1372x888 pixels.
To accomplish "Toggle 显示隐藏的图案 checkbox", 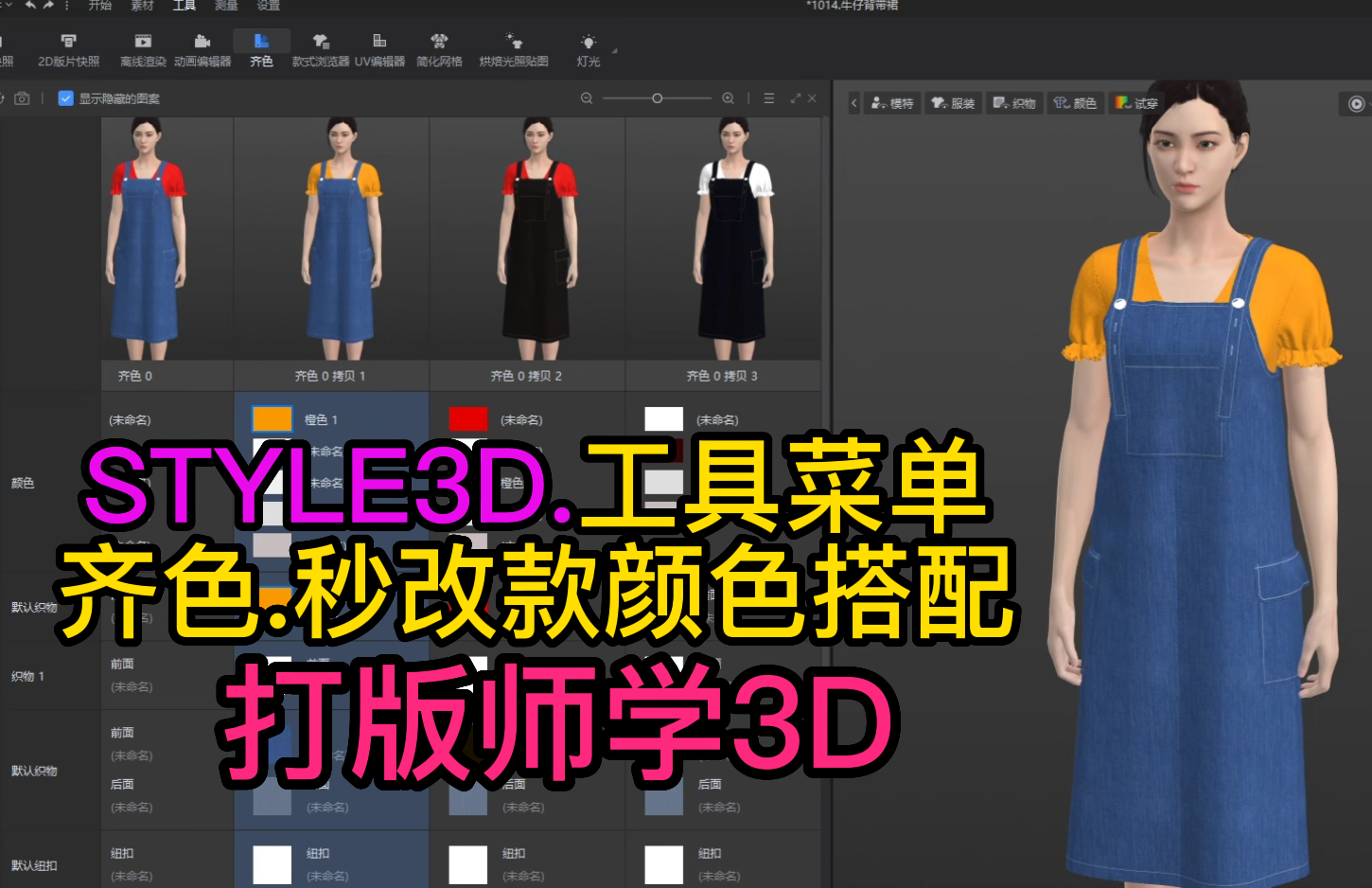I will pyautogui.click(x=66, y=98).
